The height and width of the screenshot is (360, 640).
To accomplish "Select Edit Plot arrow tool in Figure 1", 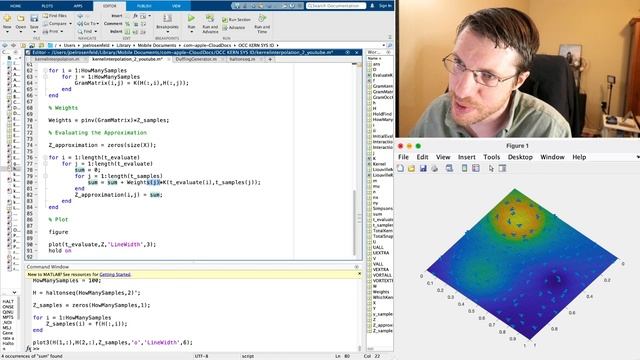I will pyautogui.click(x=491, y=168).
